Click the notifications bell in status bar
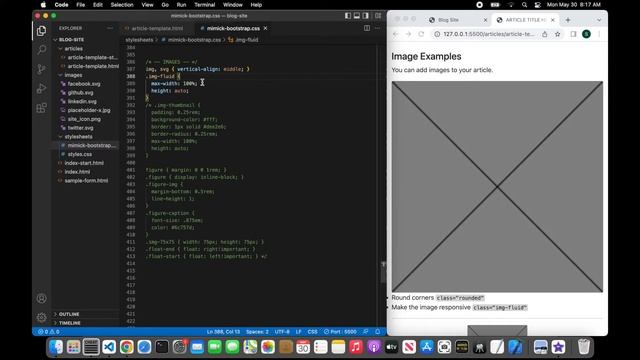This screenshot has height=360, width=640. [x=378, y=331]
